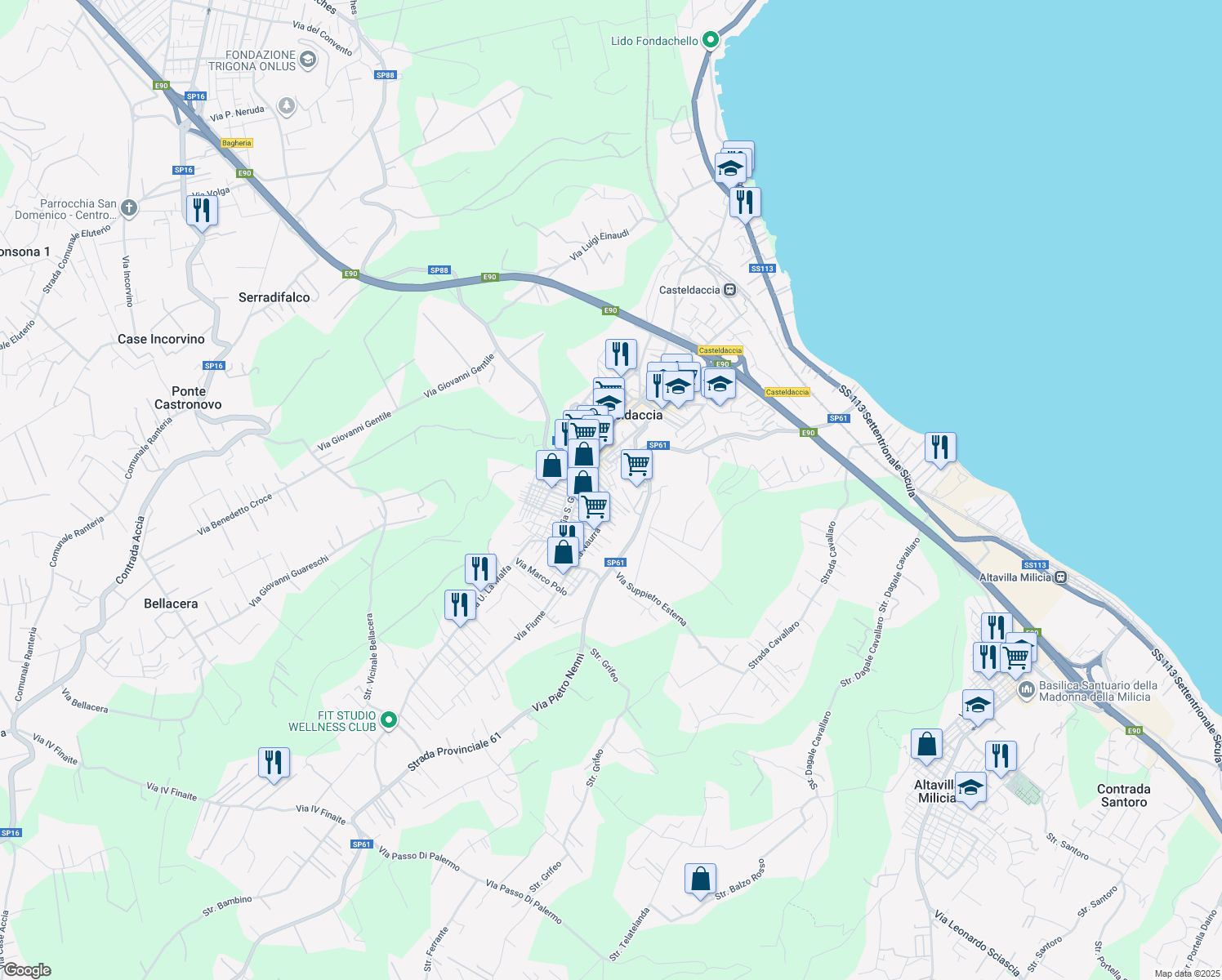Click the green Lido Fondachello beach marker
This screenshot has height=980, width=1222.
tap(712, 38)
